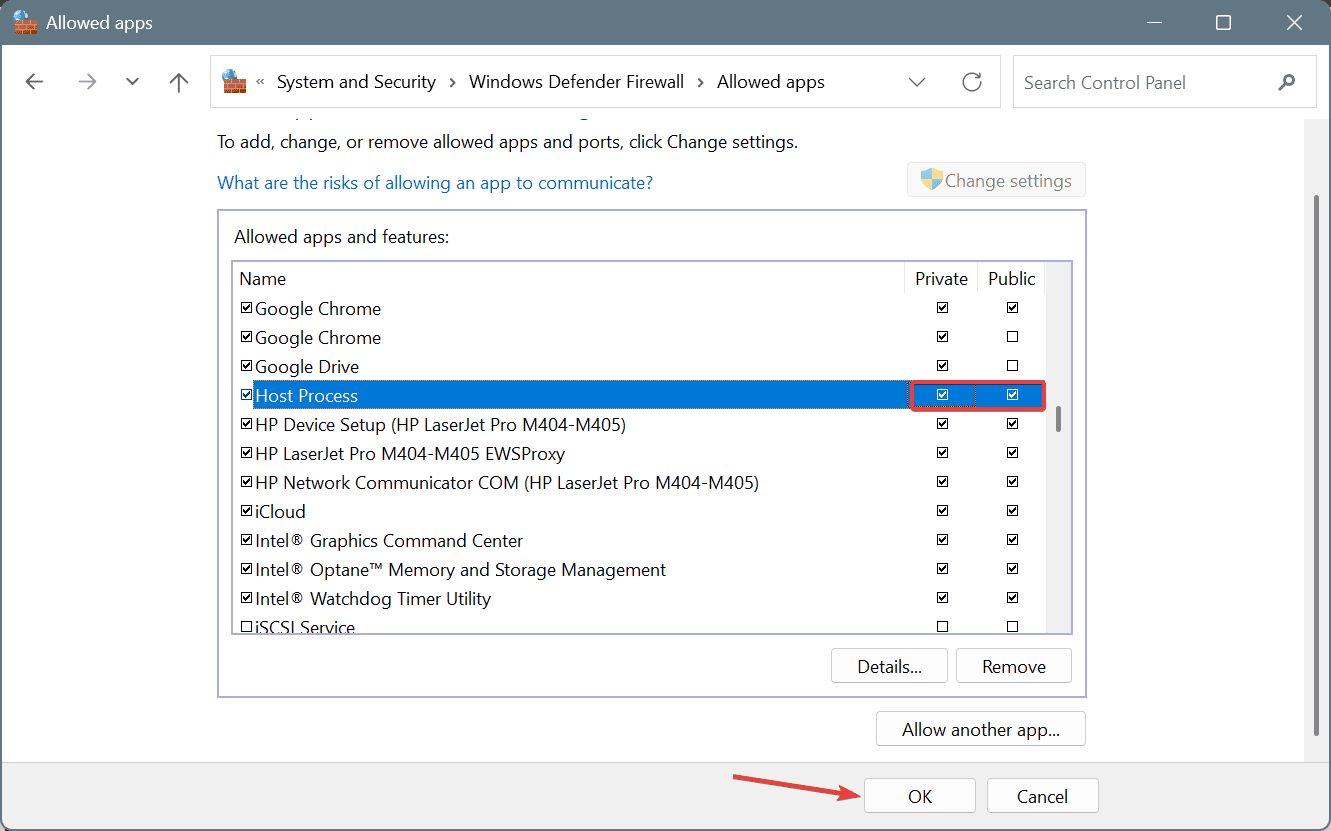Viewport: 1331px width, 831px height.
Task: Expand the address bar history dropdown
Action: pos(917,82)
